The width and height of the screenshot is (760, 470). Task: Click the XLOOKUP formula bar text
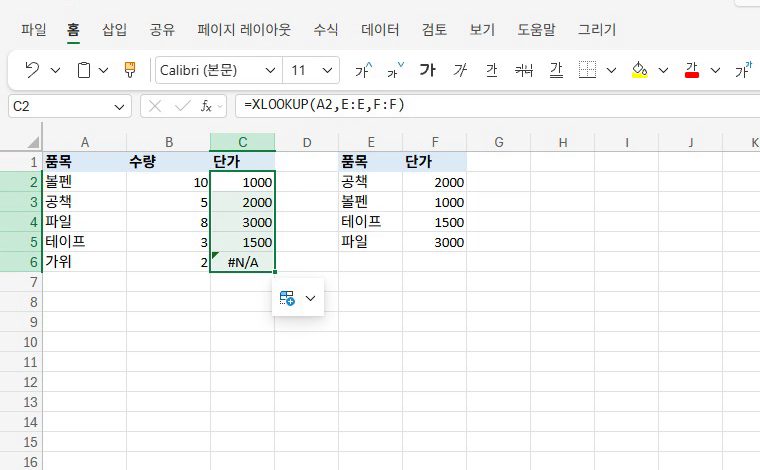tap(324, 105)
